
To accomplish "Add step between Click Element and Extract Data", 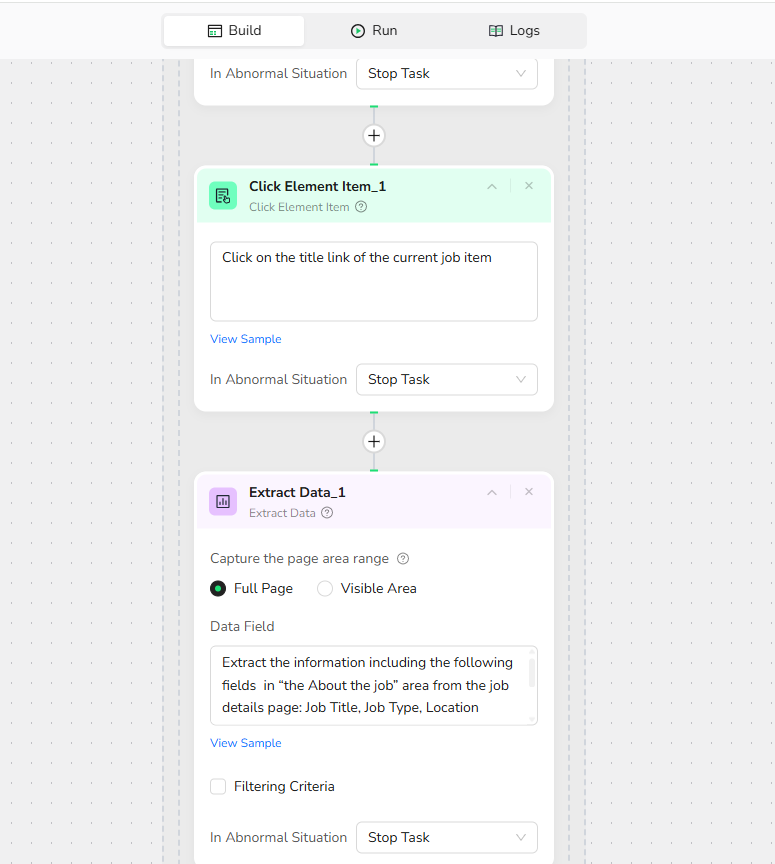I will tap(374, 441).
